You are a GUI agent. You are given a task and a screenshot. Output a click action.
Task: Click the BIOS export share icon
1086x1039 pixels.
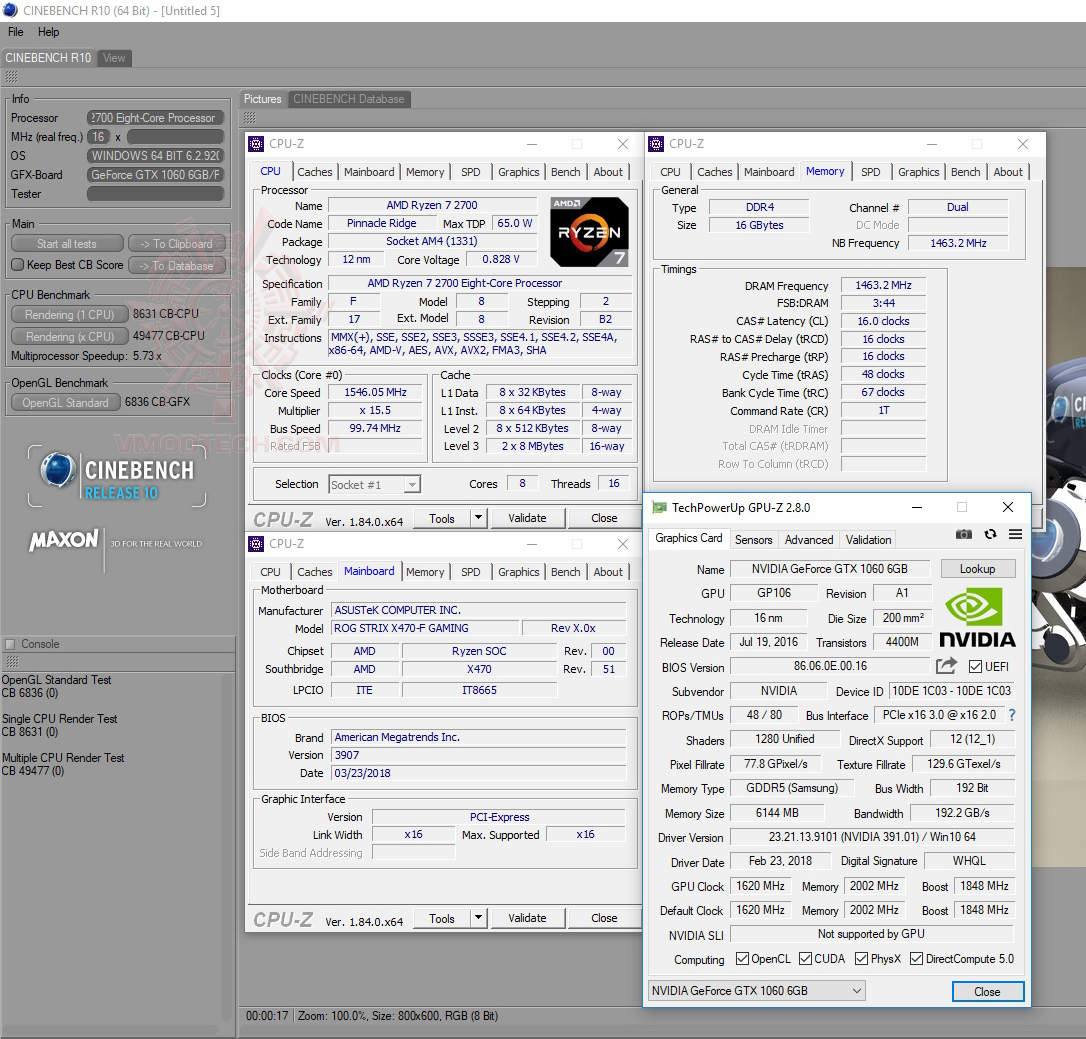point(946,666)
